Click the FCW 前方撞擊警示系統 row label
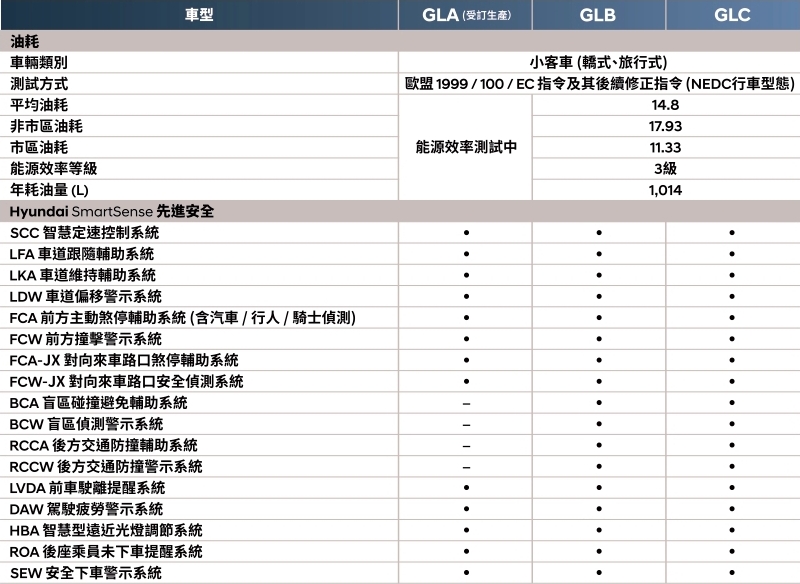This screenshot has height=584, width=800. (x=85, y=339)
